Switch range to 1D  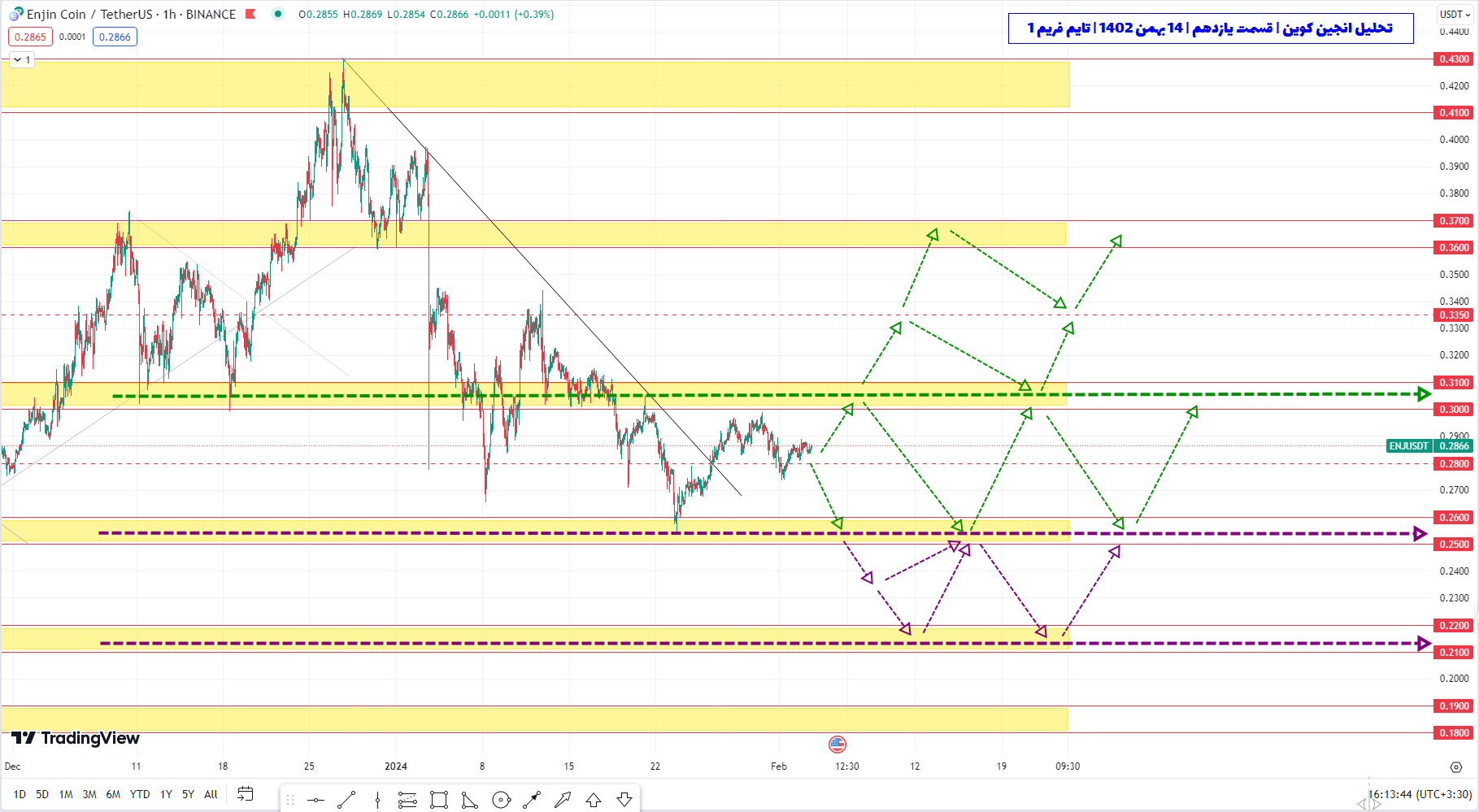[x=20, y=794]
